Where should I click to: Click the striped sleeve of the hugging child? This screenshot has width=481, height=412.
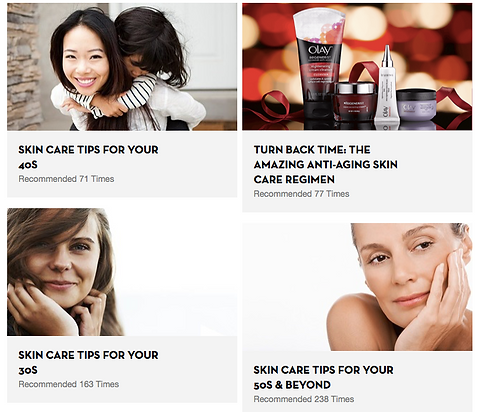(x=135, y=95)
